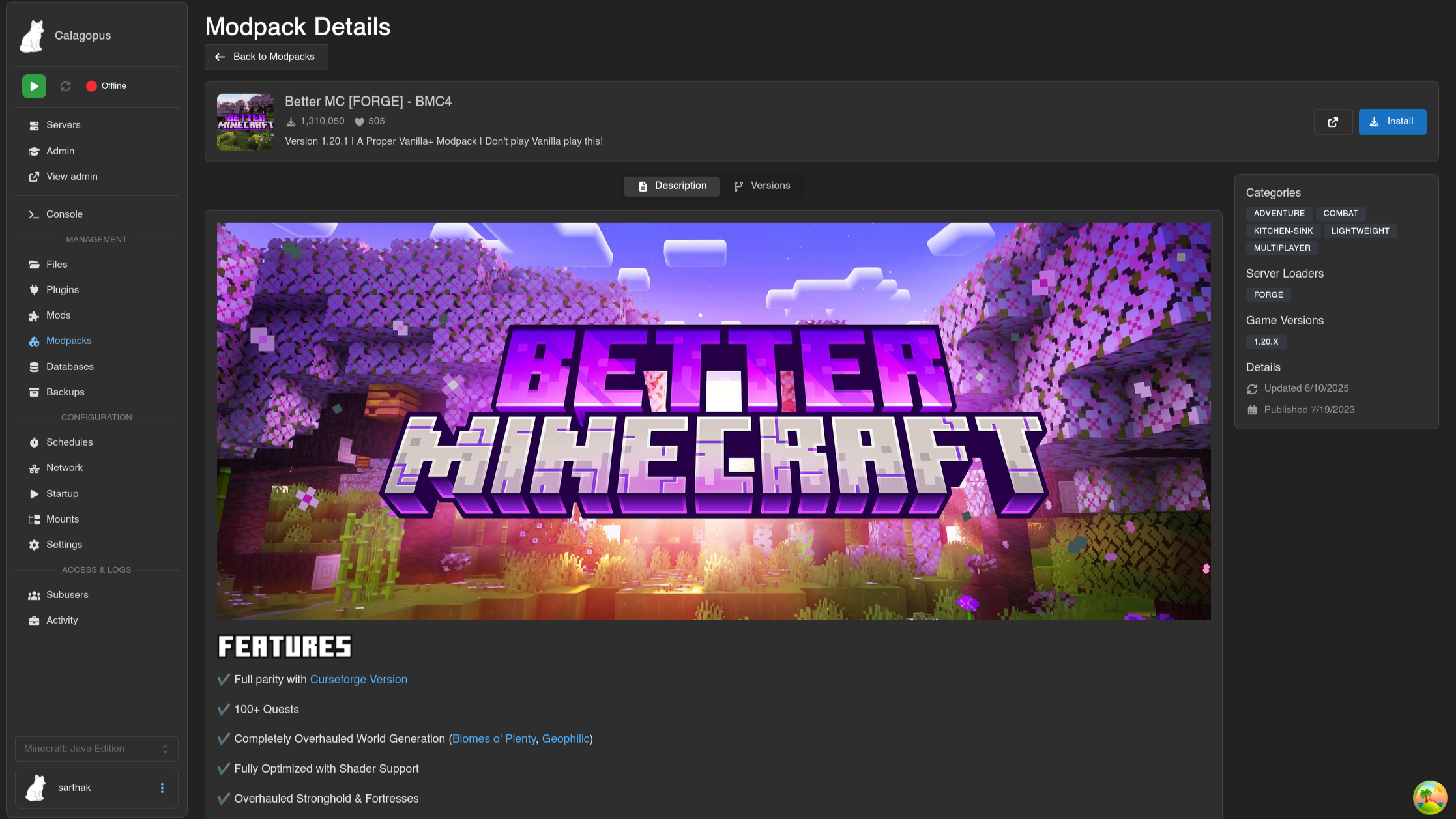Open Schedules from the sidebar
1456x819 pixels.
point(69,442)
